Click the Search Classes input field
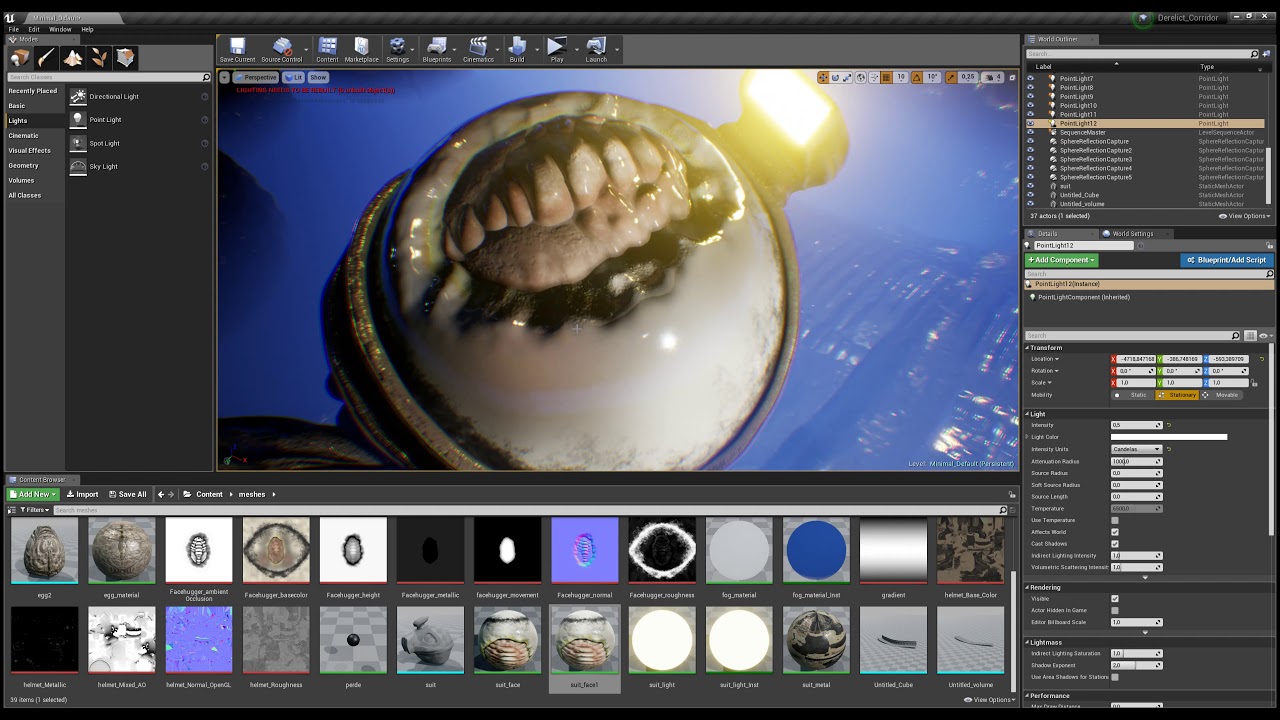This screenshot has width=1280, height=720. click(109, 77)
